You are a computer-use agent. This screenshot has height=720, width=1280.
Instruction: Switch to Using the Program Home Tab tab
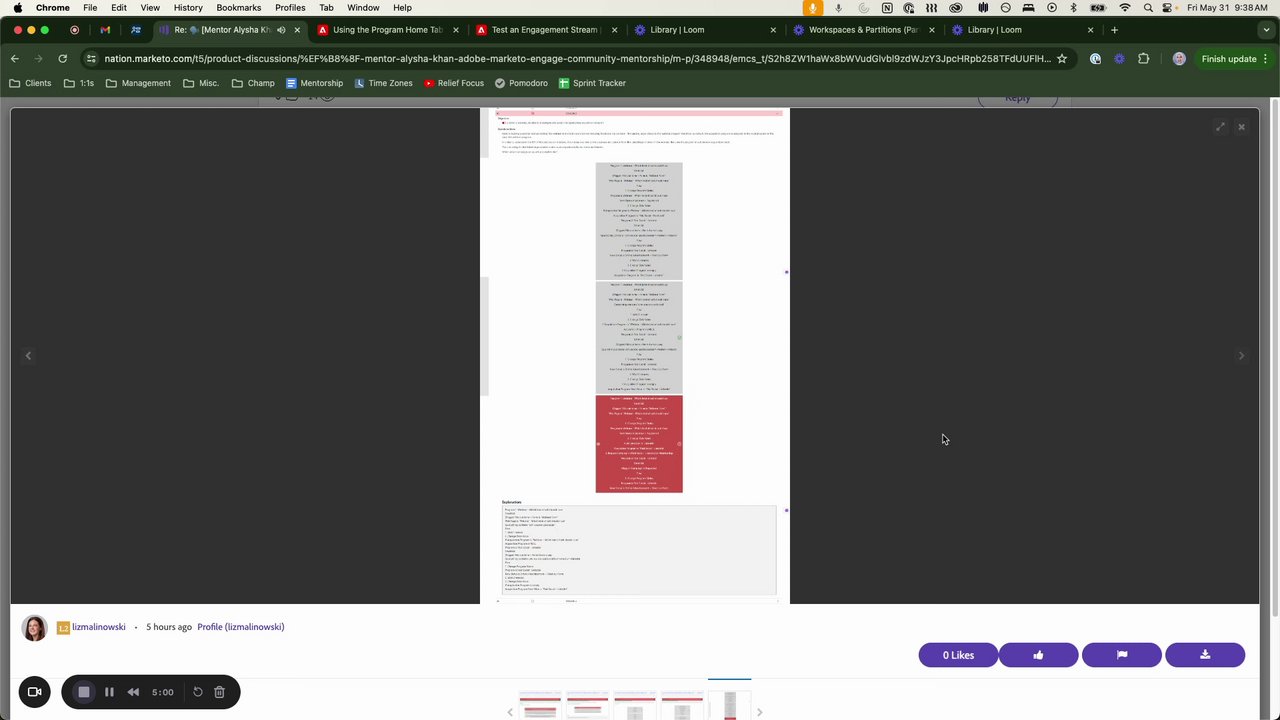[x=387, y=30]
